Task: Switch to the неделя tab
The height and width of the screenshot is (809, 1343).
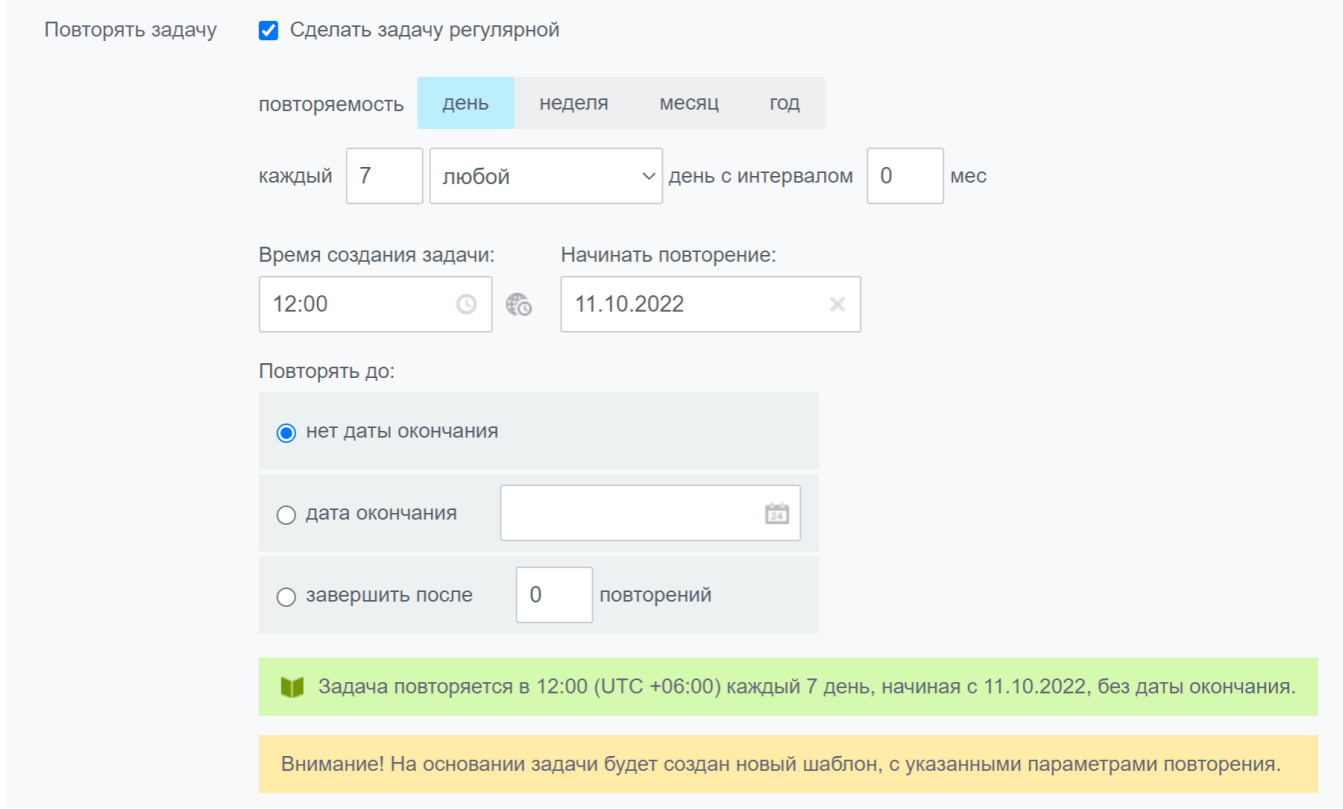Action: [572, 103]
